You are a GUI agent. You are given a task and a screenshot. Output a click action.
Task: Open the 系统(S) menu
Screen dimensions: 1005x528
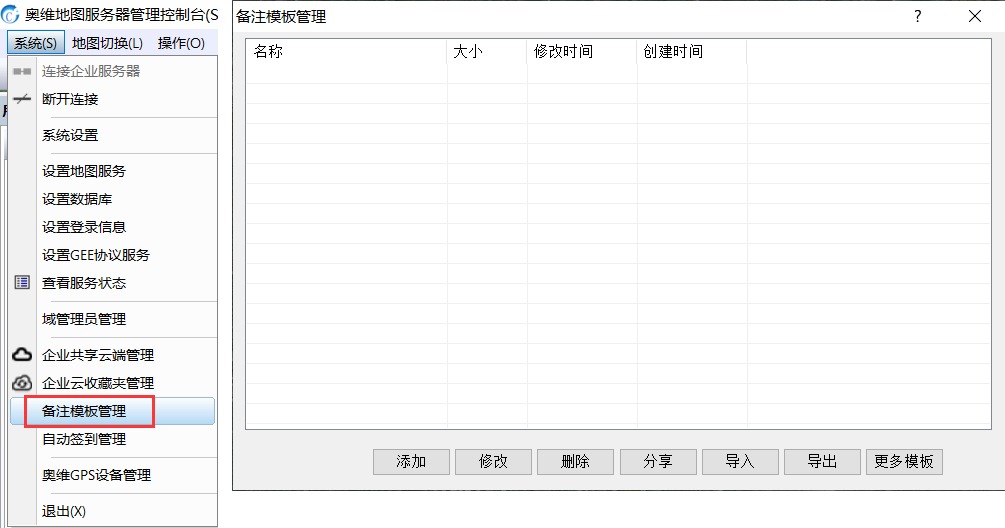pyautogui.click(x=35, y=43)
